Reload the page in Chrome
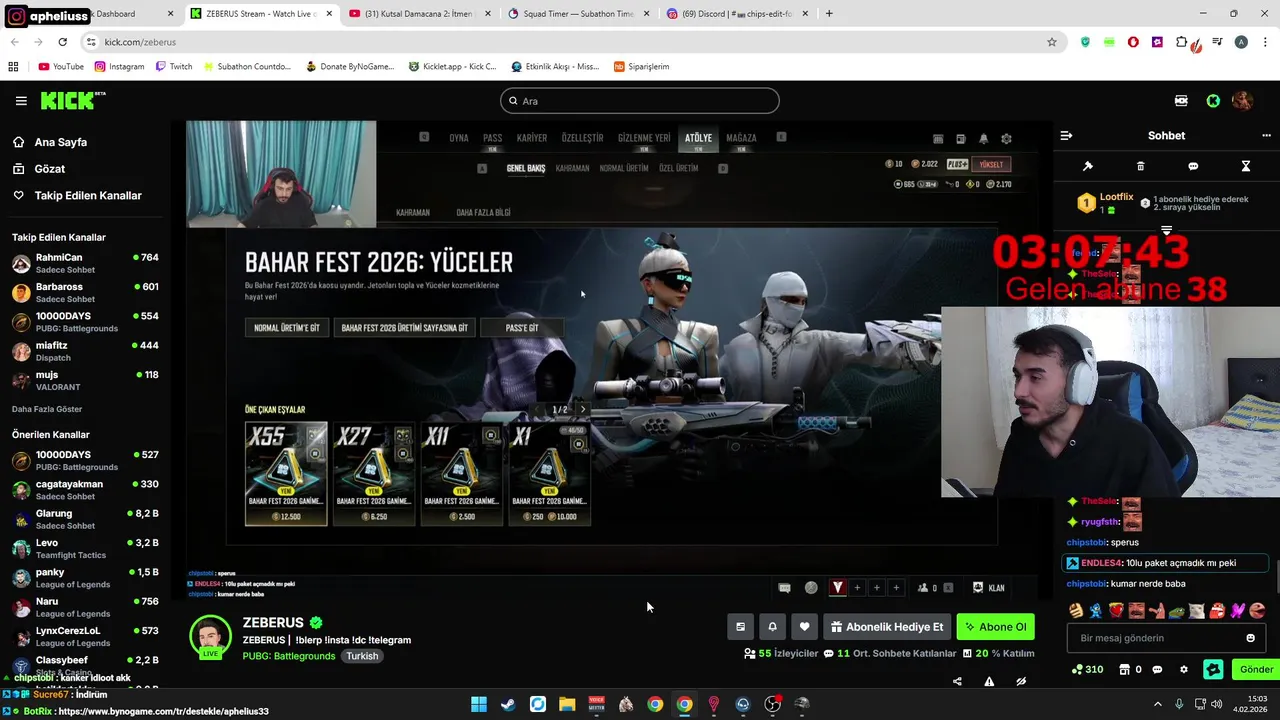The height and width of the screenshot is (720, 1280). [x=62, y=42]
